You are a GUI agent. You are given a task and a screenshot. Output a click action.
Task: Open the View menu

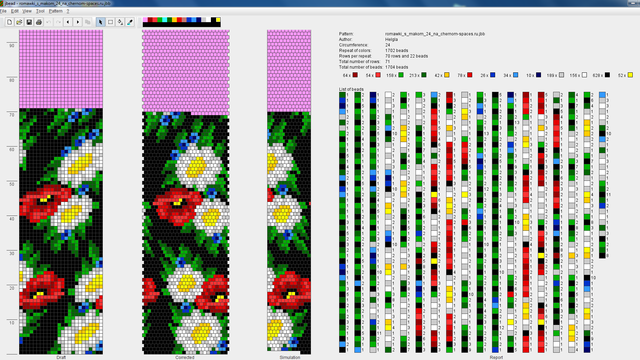[27, 11]
